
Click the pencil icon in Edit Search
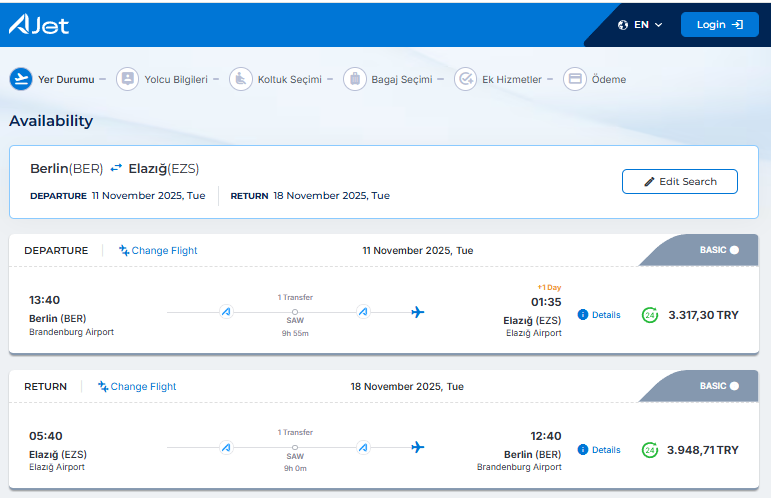[x=649, y=182]
